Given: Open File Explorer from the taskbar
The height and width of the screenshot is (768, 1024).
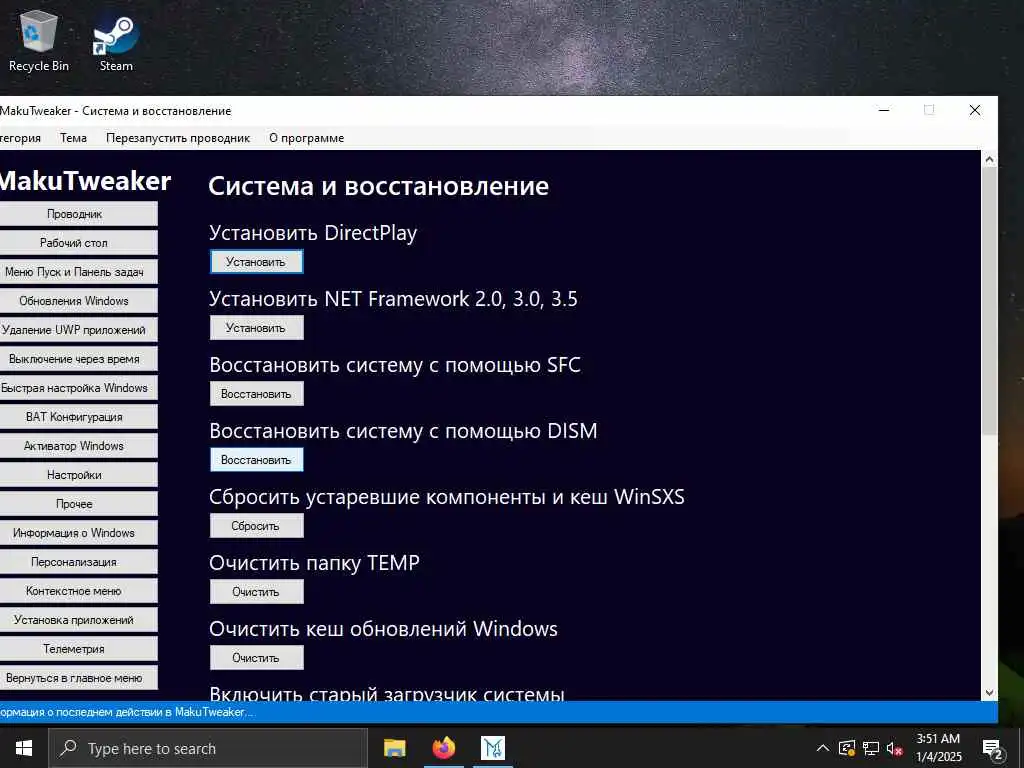Looking at the screenshot, I should pos(394,748).
